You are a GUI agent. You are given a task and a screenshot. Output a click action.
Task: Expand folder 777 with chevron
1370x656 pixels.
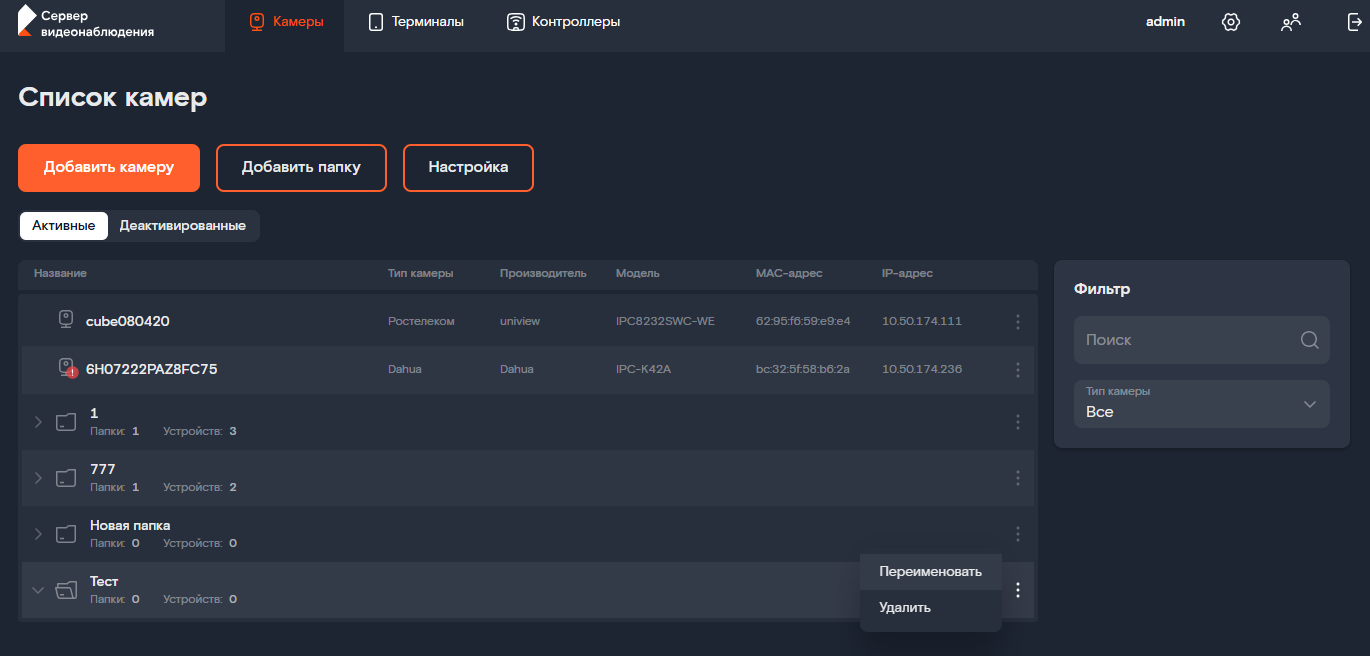coord(39,478)
